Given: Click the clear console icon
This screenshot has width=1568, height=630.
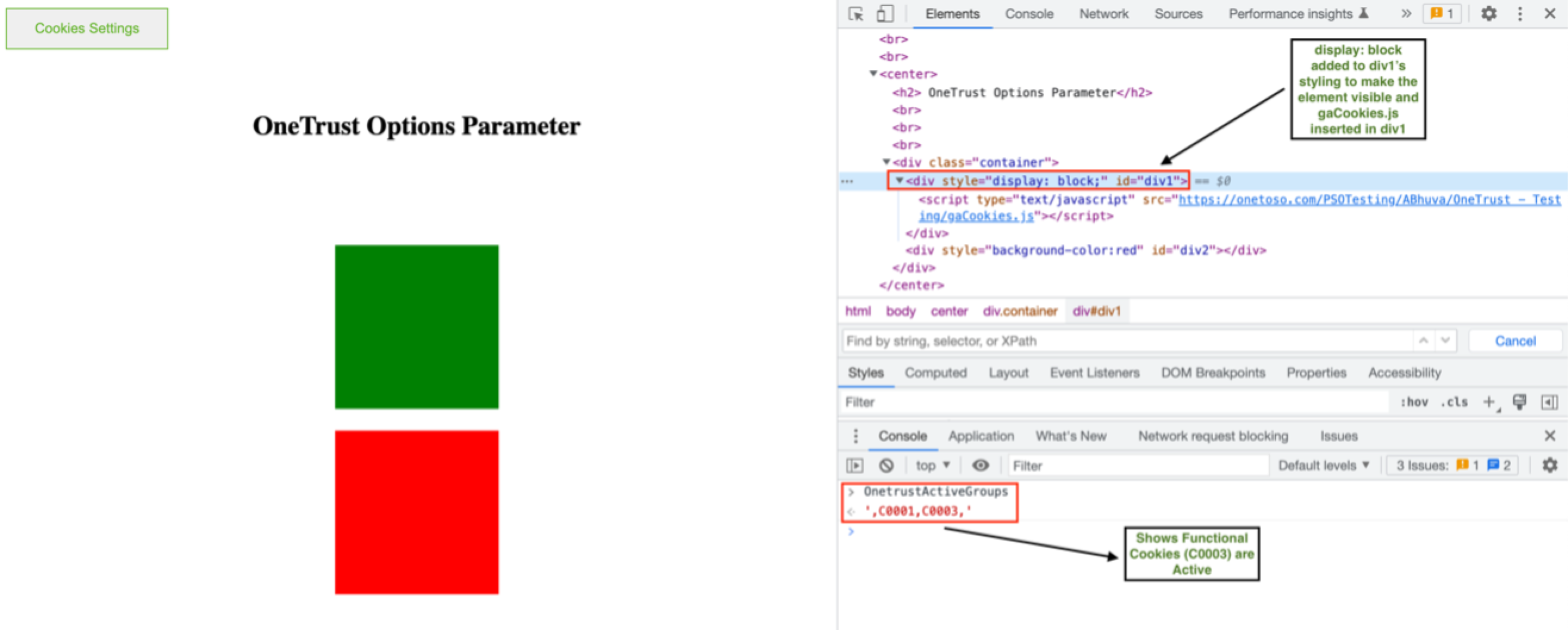Looking at the screenshot, I should tap(886, 466).
